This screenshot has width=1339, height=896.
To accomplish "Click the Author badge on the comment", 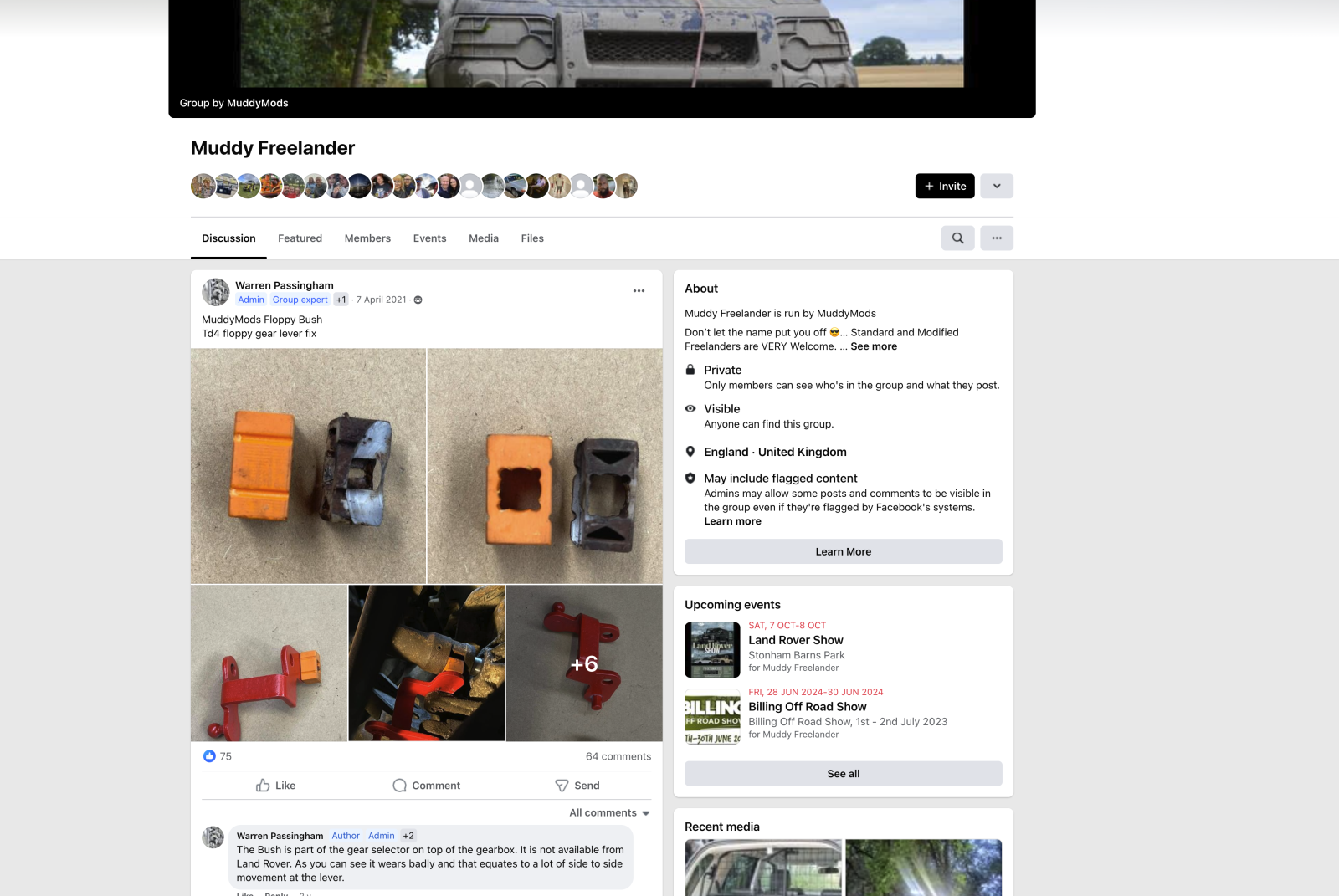I will click(346, 836).
